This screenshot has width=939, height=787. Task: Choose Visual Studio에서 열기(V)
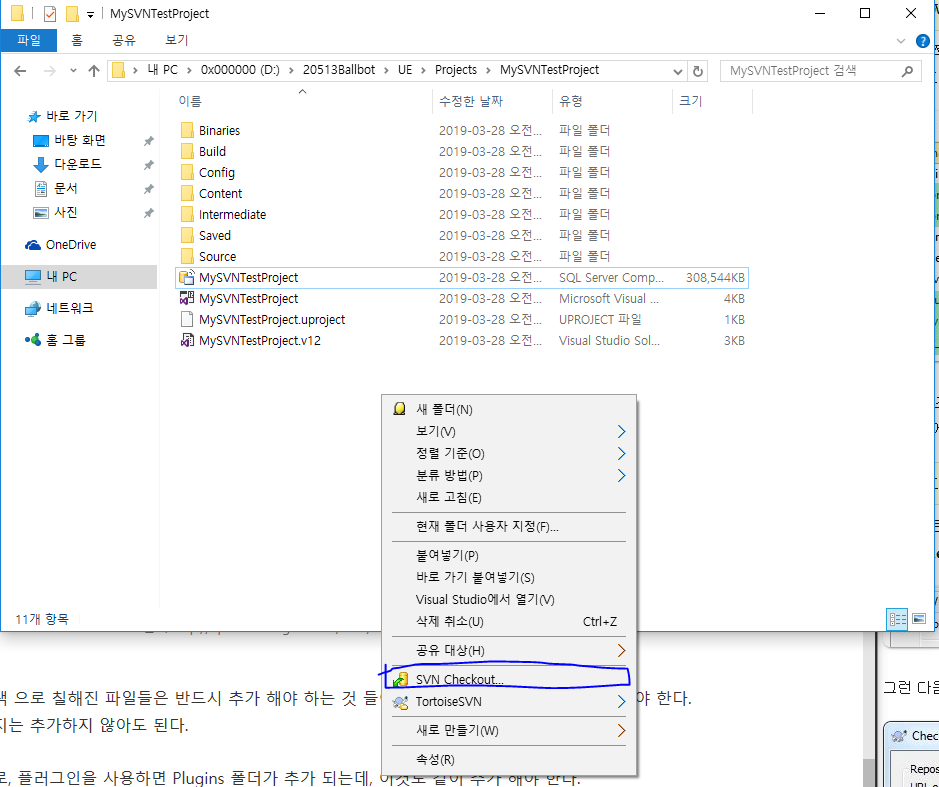pos(510,600)
